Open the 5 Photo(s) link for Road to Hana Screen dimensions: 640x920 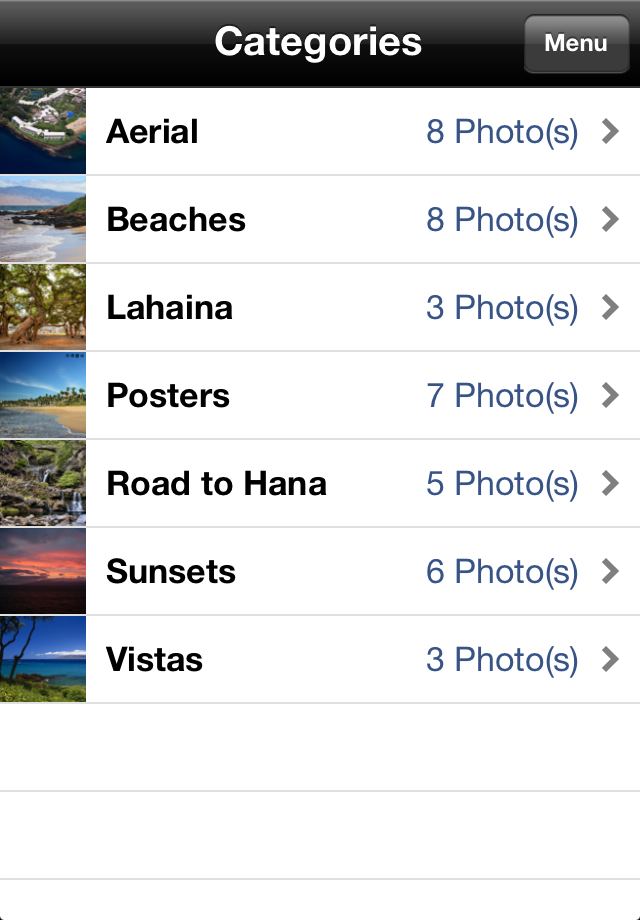point(502,484)
